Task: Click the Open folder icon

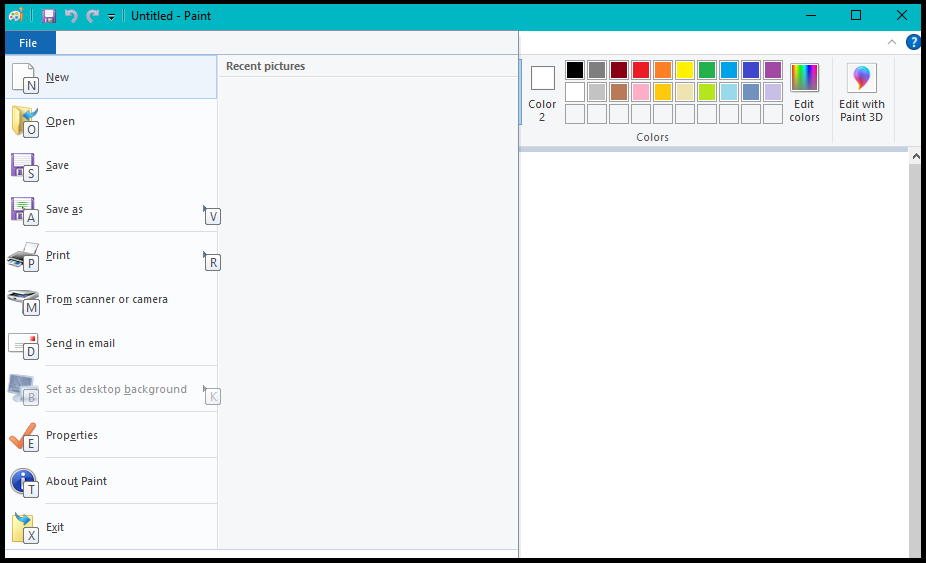Action: 24,121
